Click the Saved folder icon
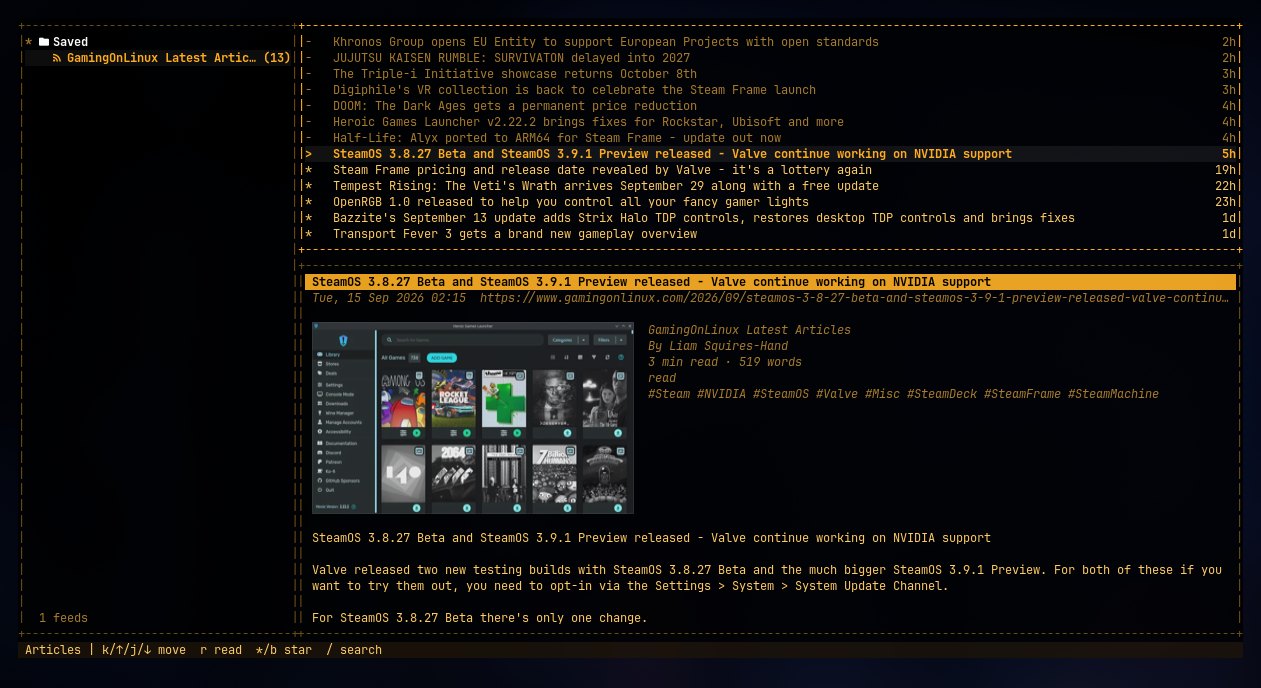 point(43,42)
